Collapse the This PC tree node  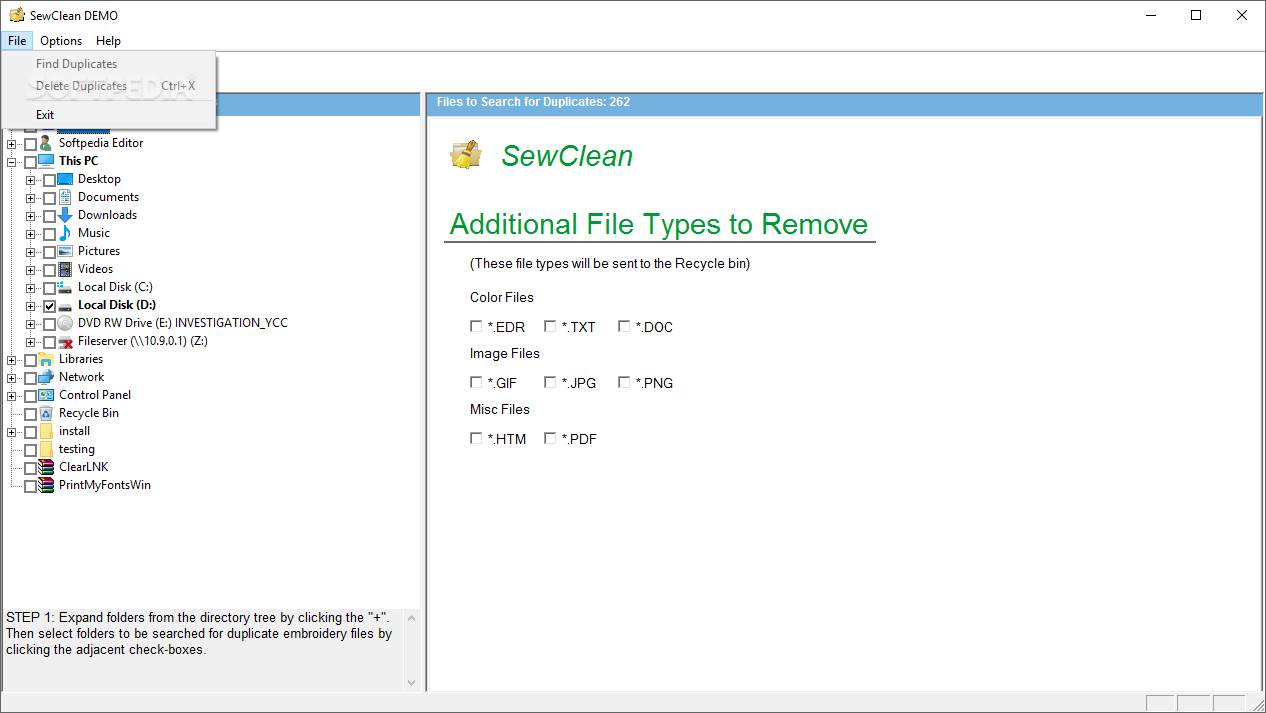tap(12, 161)
